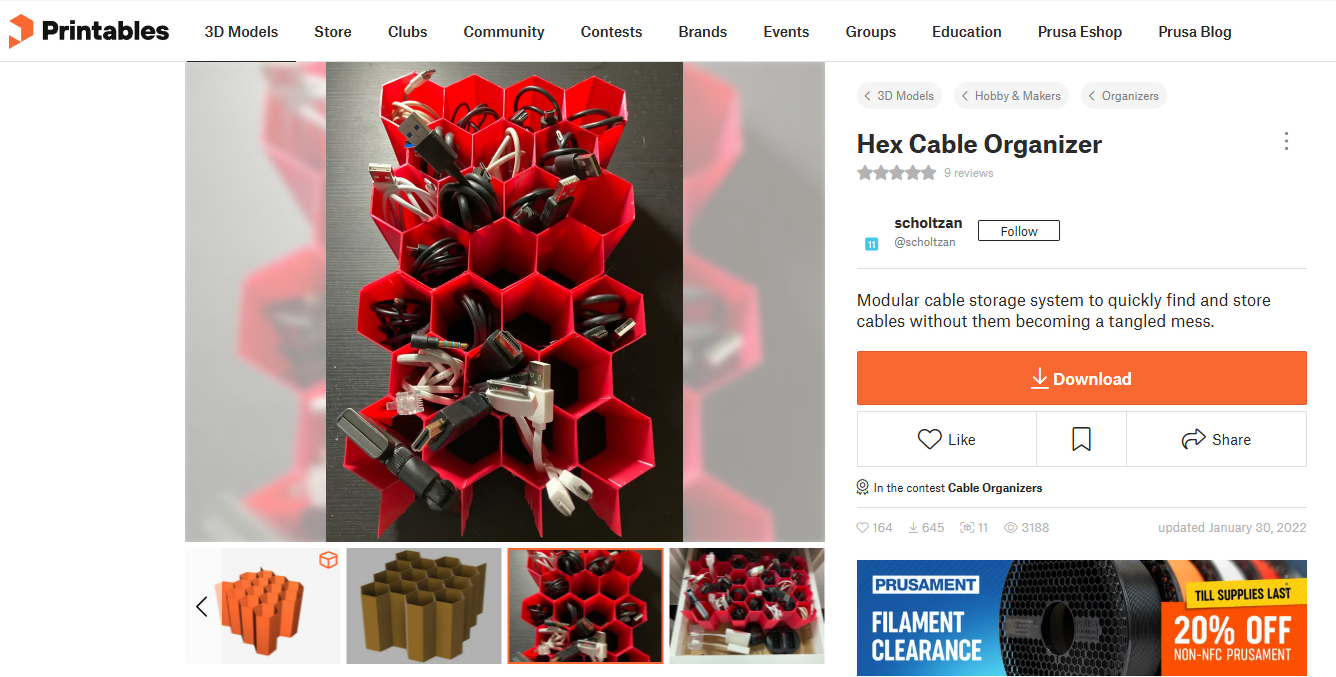The height and width of the screenshot is (677, 1336).
Task: Open the Prusament filament clearance banner
Action: (x=1082, y=618)
